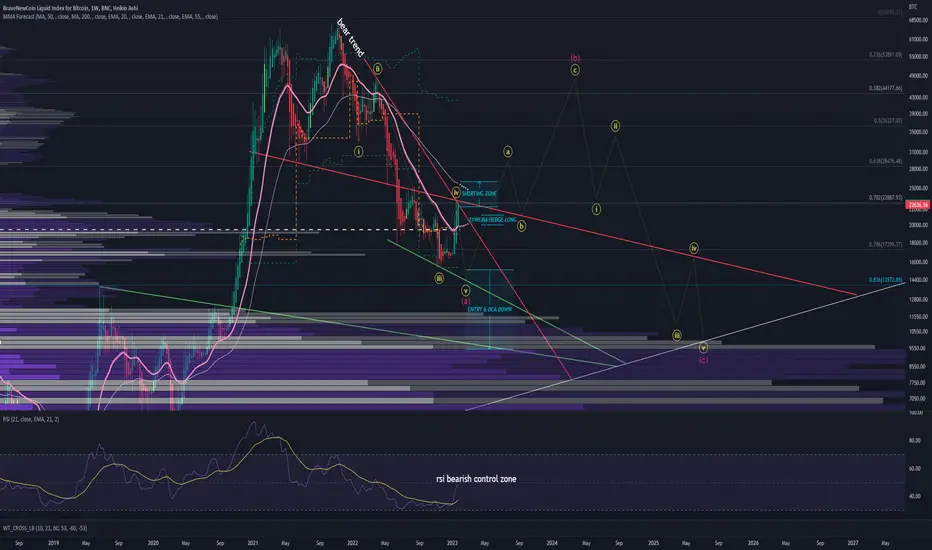Screen dimensions: 932x550
Task: Click the 0.236(53891.09) Fibonacci level label
Action: [886, 55]
